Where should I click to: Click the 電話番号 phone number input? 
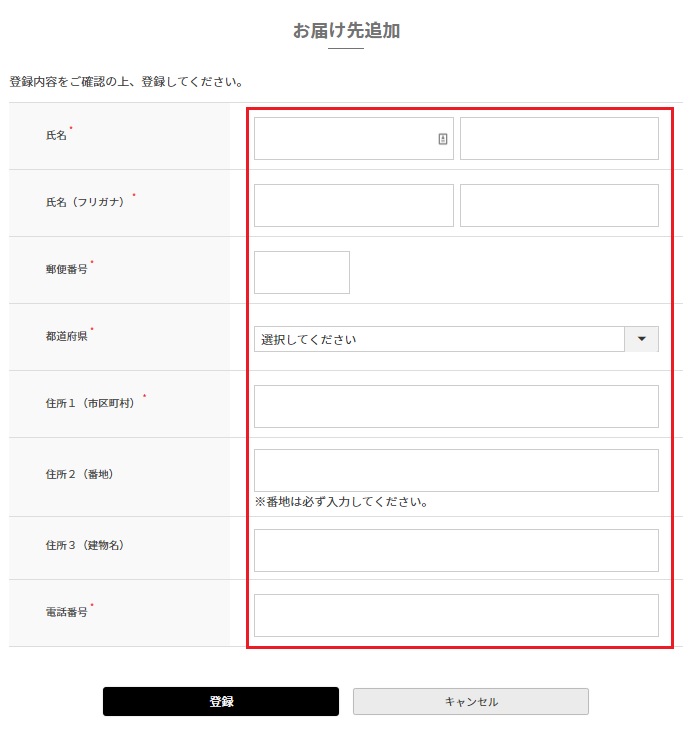456,615
